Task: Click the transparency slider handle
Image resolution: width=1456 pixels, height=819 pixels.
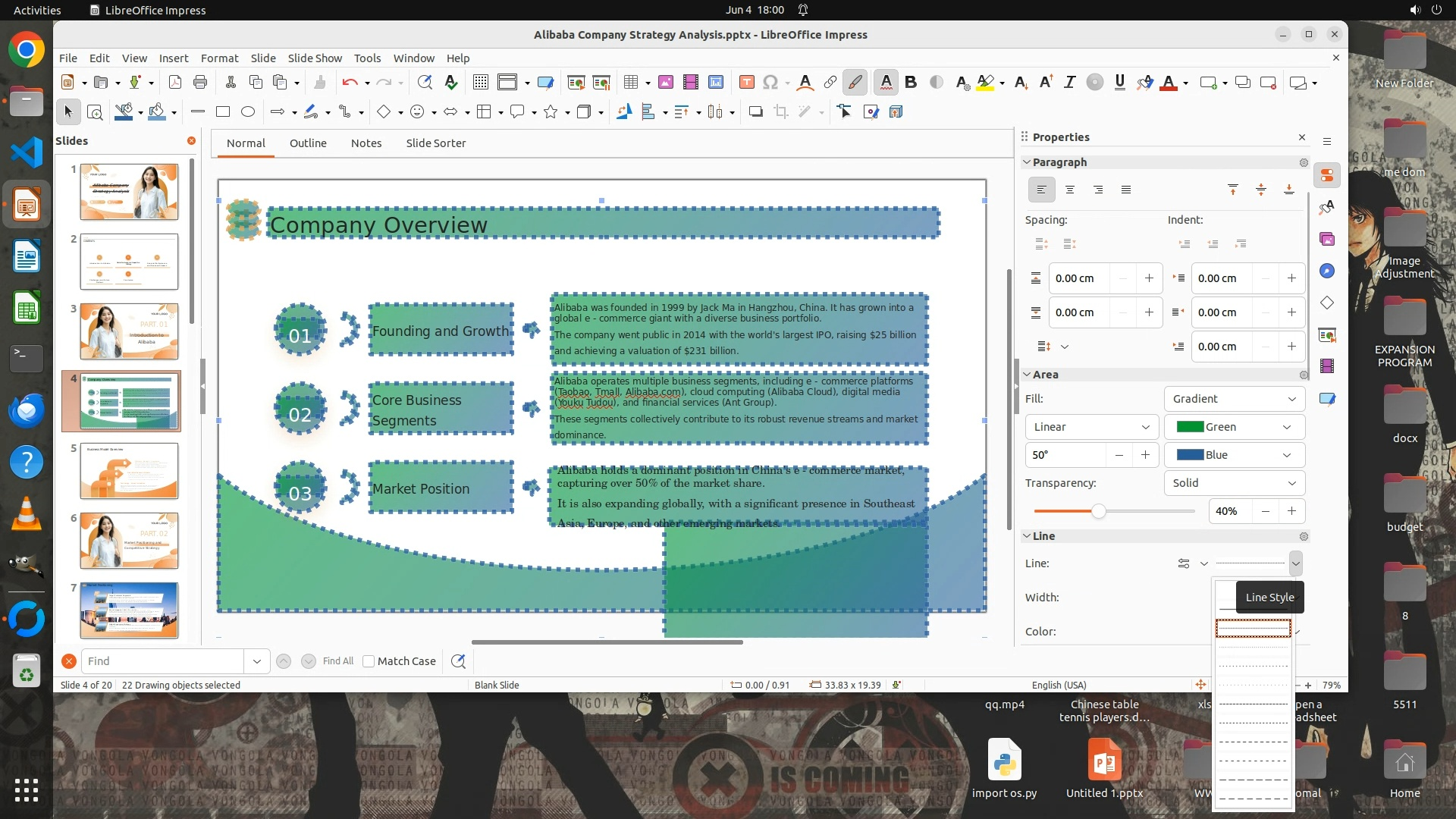Action: (1098, 512)
